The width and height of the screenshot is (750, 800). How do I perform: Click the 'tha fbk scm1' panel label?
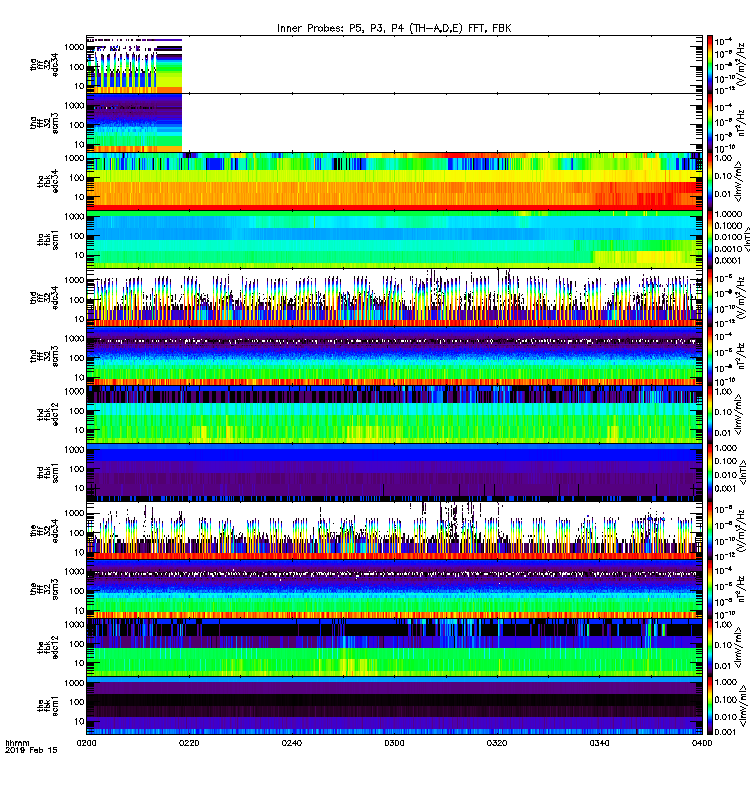(x=48, y=240)
